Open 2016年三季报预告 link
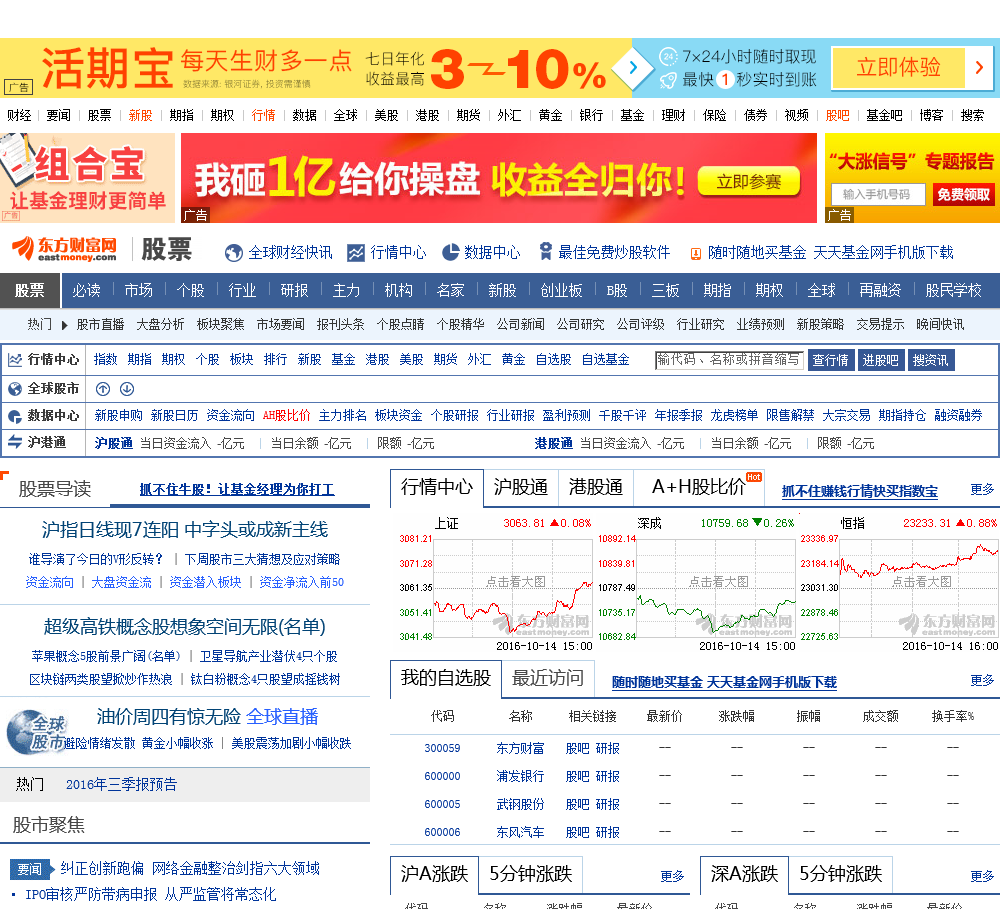This screenshot has width=1000, height=909. coord(121,785)
